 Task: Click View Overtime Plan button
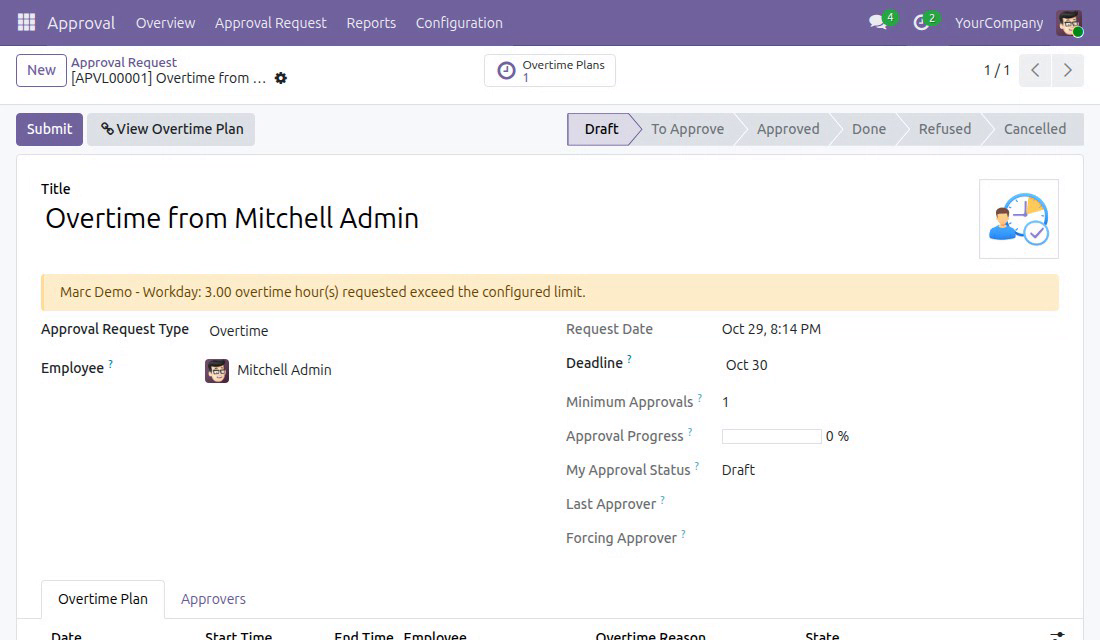coord(171,129)
